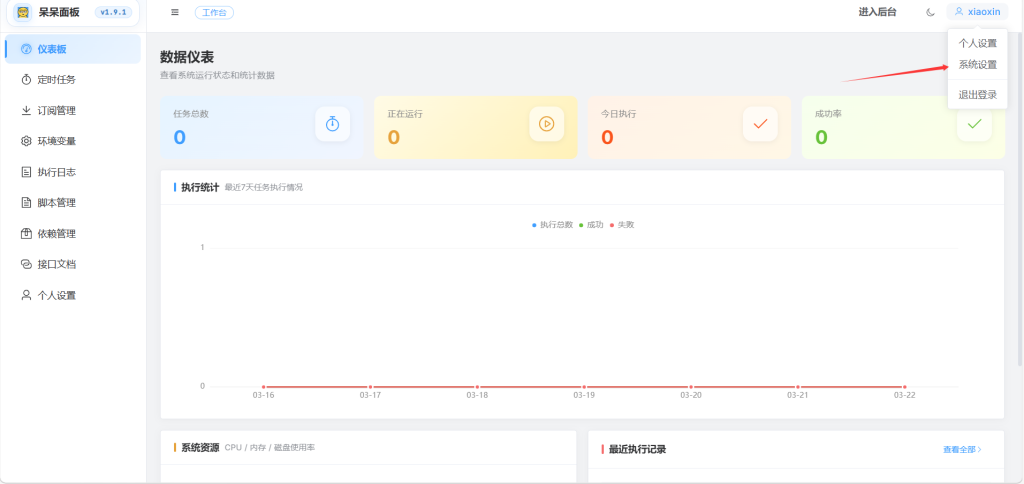The width and height of the screenshot is (1024, 484).
Task: Toggle dark mode with the moon icon
Action: tap(930, 12)
